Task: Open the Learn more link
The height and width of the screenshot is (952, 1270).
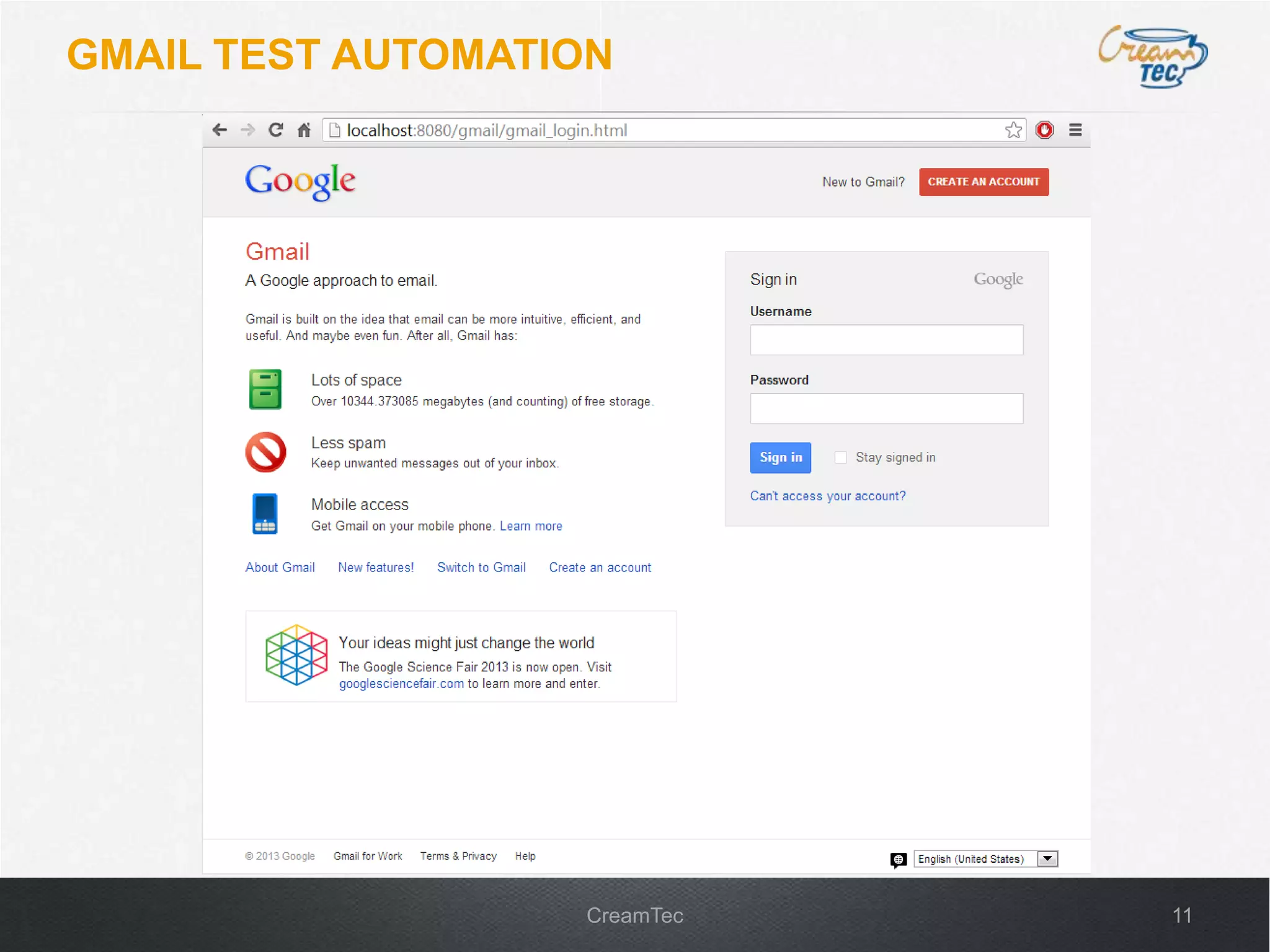Action: (531, 526)
